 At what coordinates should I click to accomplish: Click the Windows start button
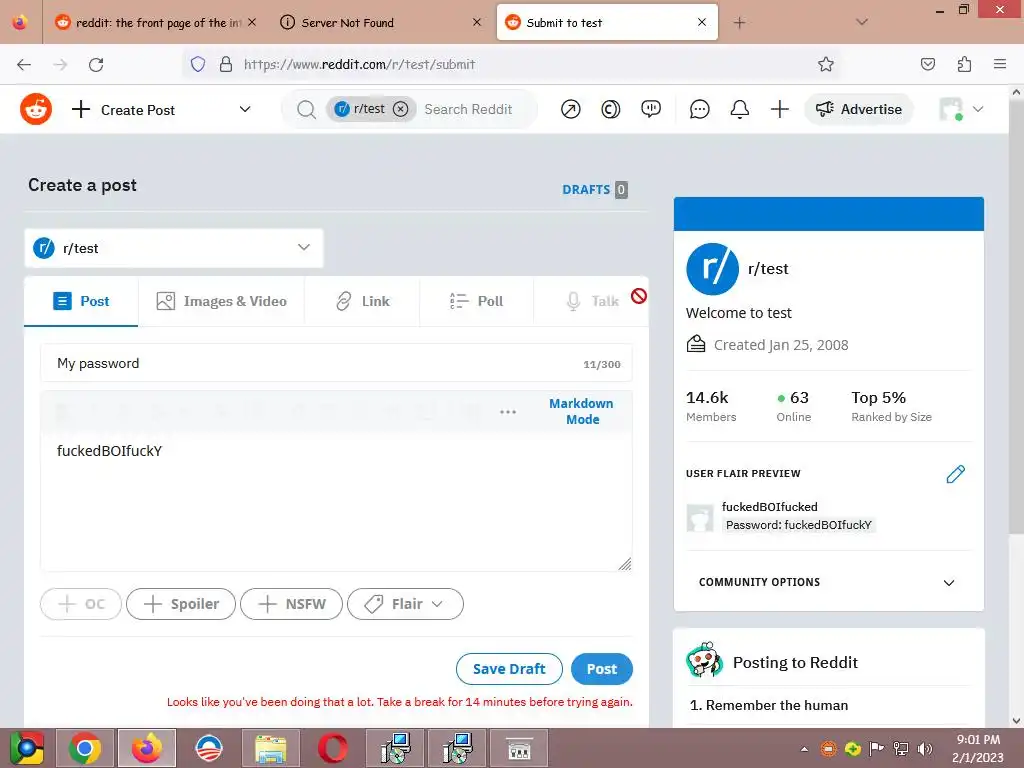pyautogui.click(x=27, y=748)
